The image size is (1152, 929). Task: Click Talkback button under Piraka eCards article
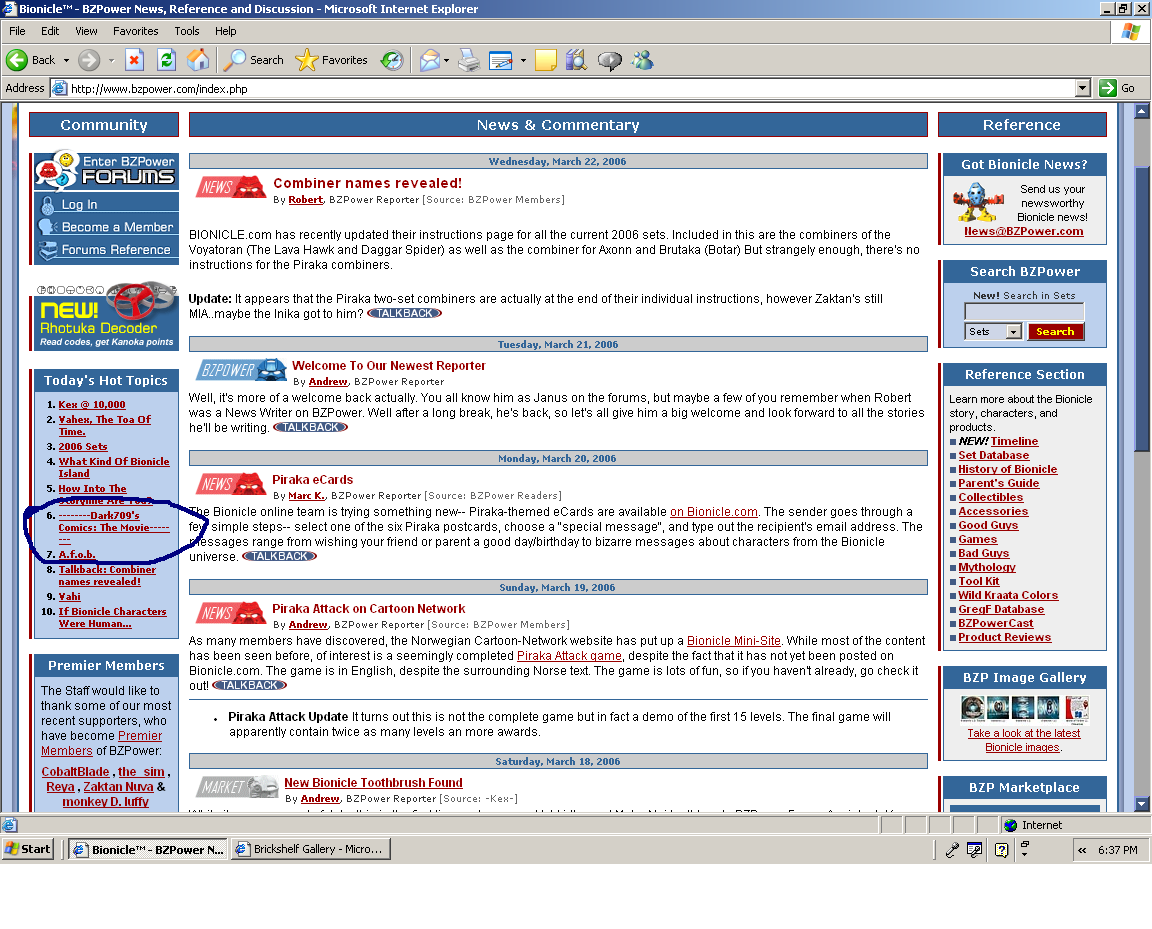(x=279, y=556)
